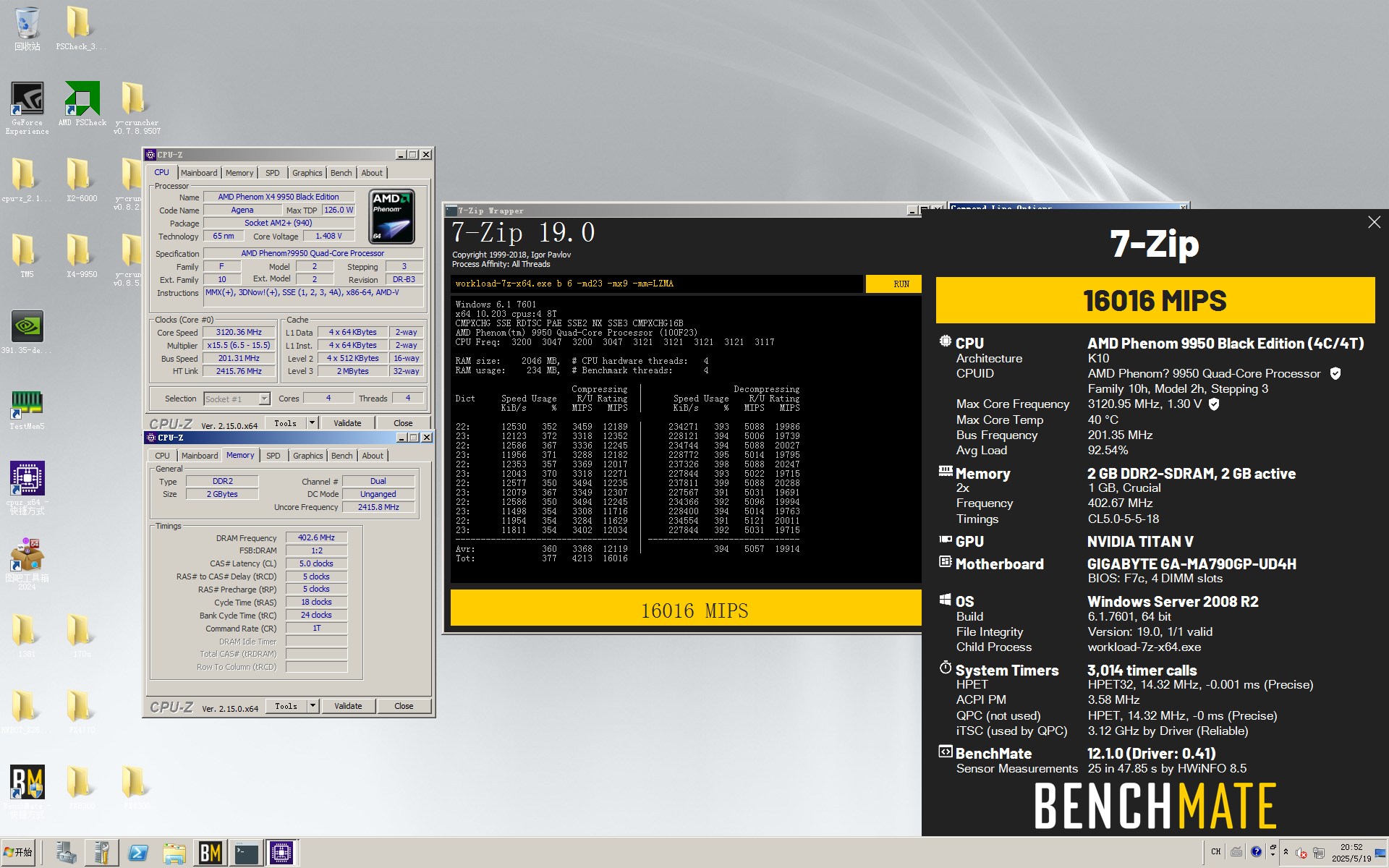
Task: Open Bench tab in upper CPU-Z window
Action: click(341, 173)
